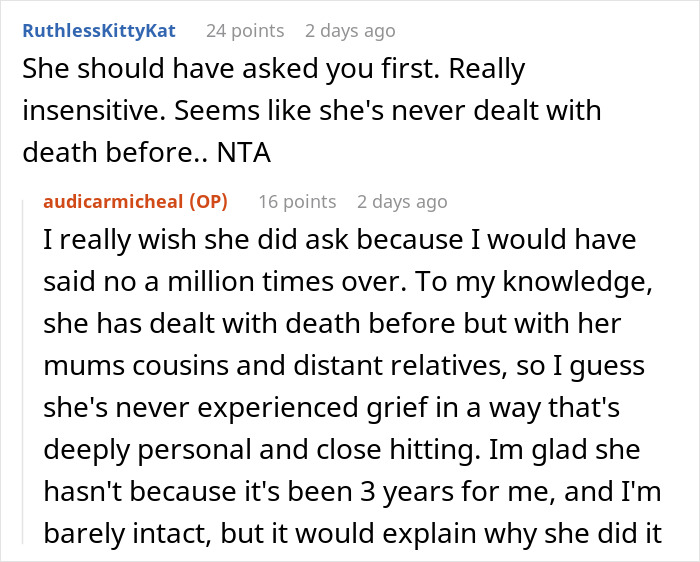Click the line 'deeply personal and close hitting'
700x562 pixels.
coord(342,450)
